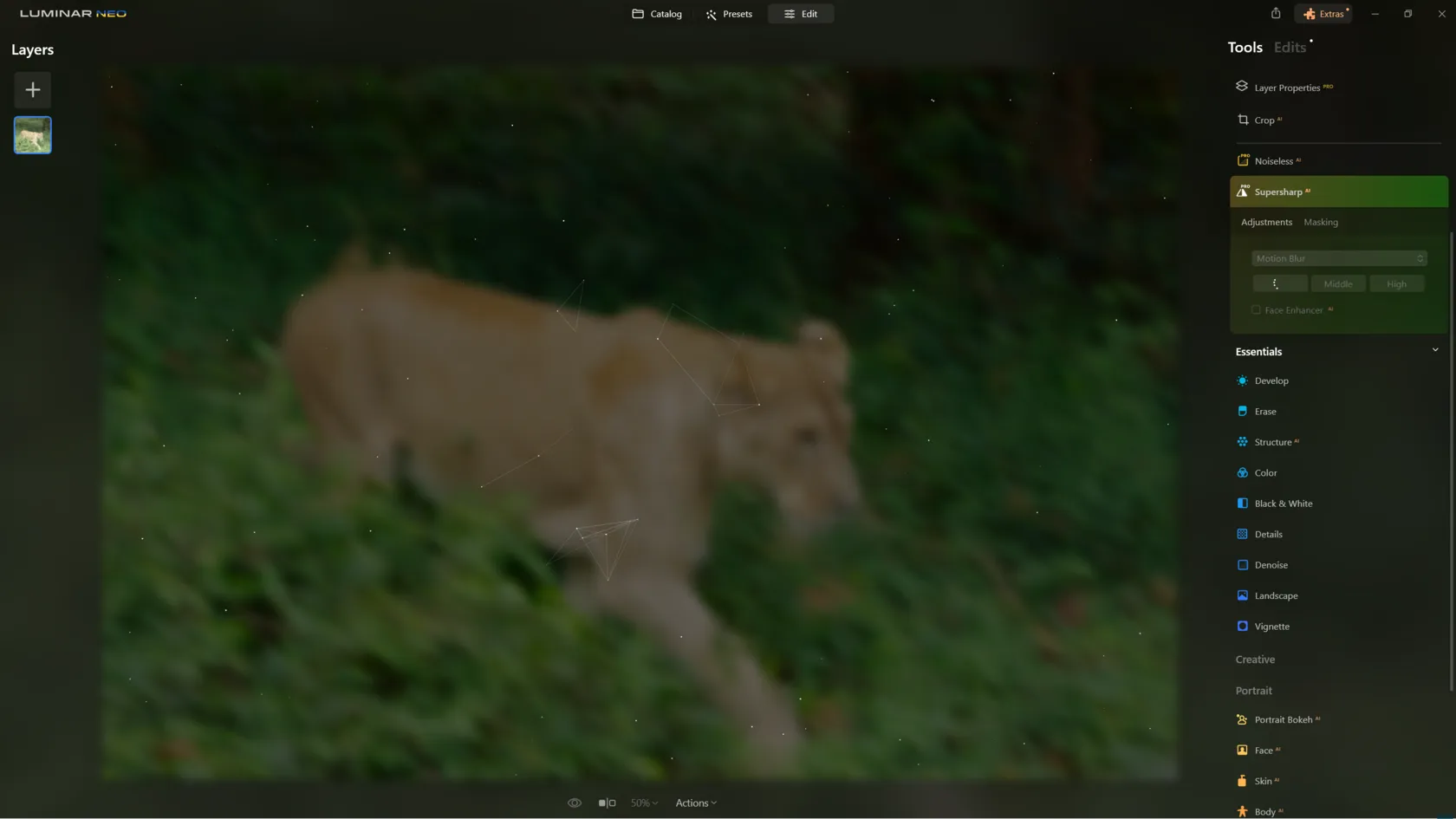Click the share export icon

[x=1275, y=14]
